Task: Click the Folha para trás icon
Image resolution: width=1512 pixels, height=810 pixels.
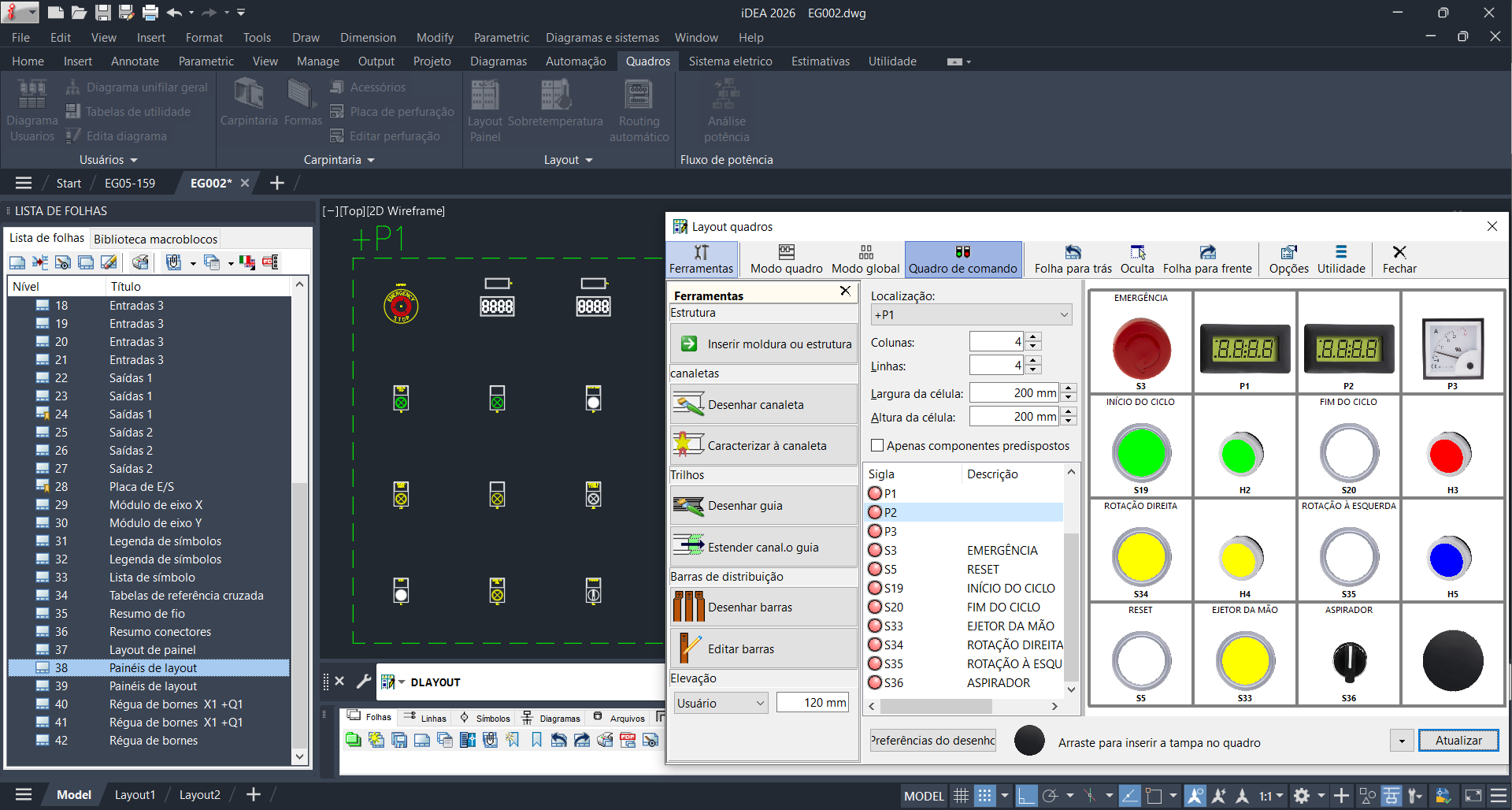Action: (x=1073, y=252)
